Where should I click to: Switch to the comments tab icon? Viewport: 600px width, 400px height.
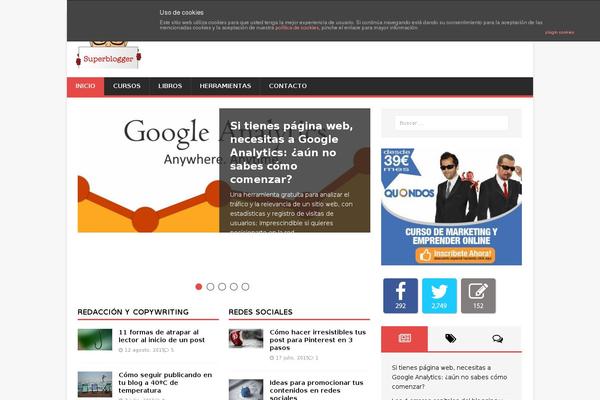coord(497,338)
